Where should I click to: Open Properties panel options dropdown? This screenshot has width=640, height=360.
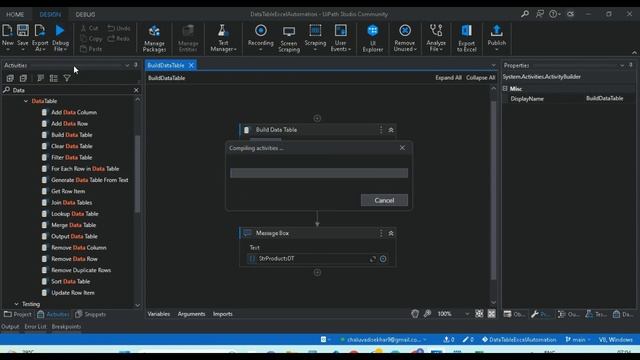click(x=622, y=65)
